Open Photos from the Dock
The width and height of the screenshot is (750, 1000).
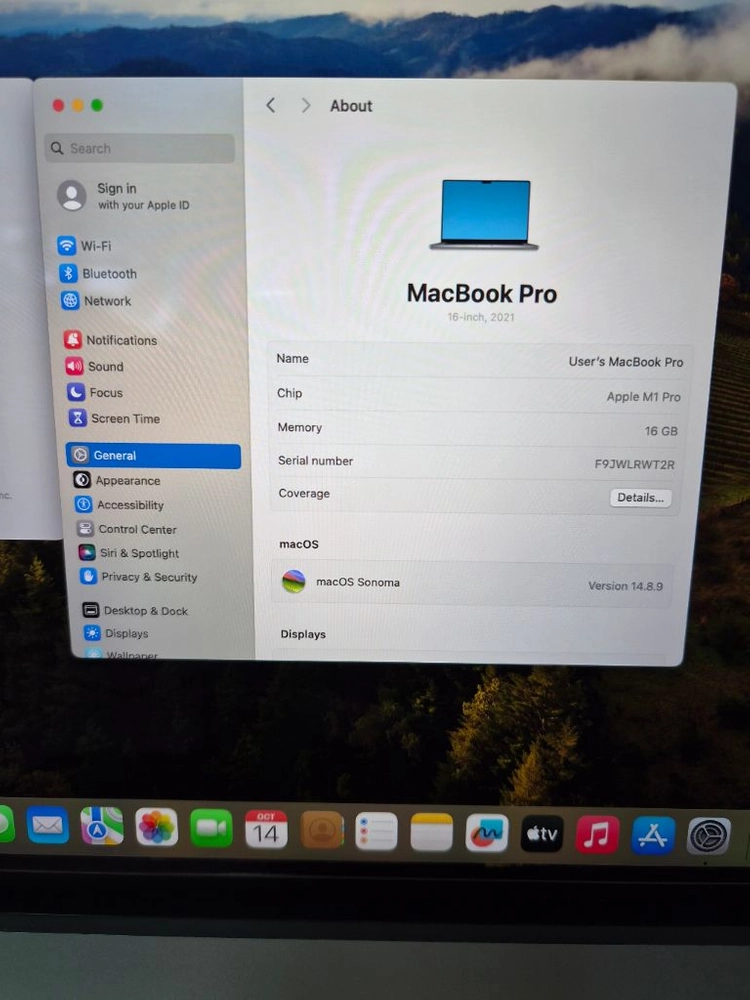click(157, 827)
